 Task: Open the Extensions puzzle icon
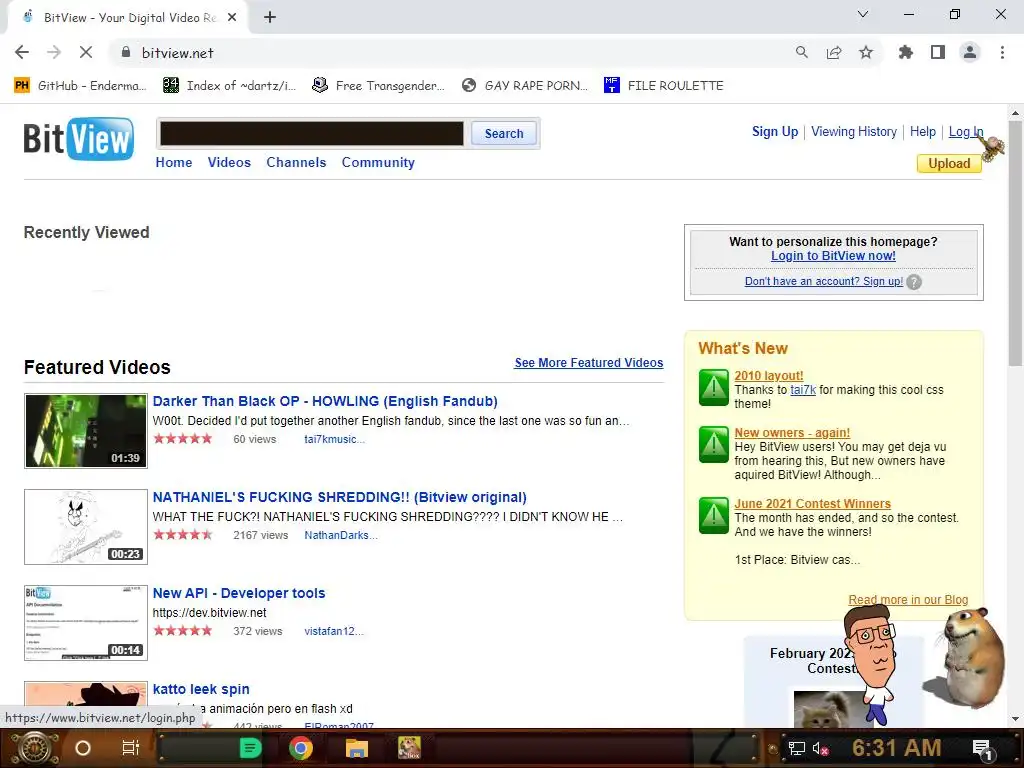905,52
